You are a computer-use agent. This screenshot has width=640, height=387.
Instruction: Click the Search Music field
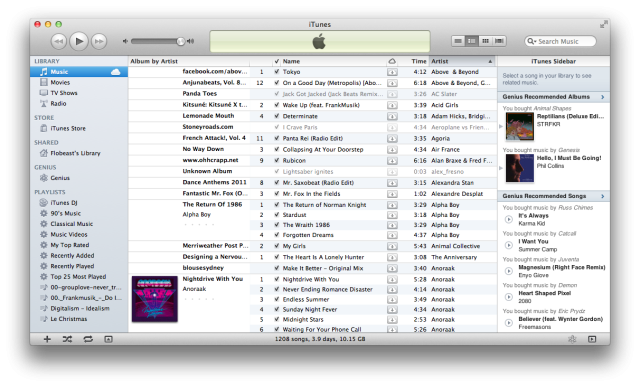tap(560, 41)
